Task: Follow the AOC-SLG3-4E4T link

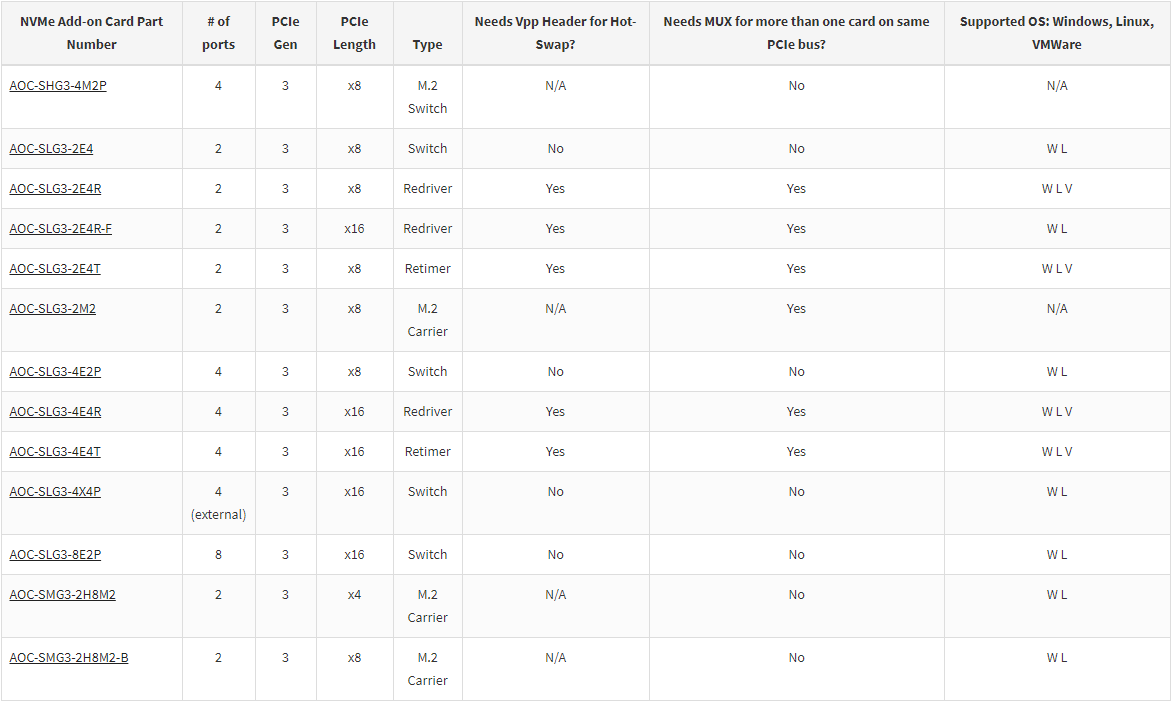Action: (x=55, y=452)
